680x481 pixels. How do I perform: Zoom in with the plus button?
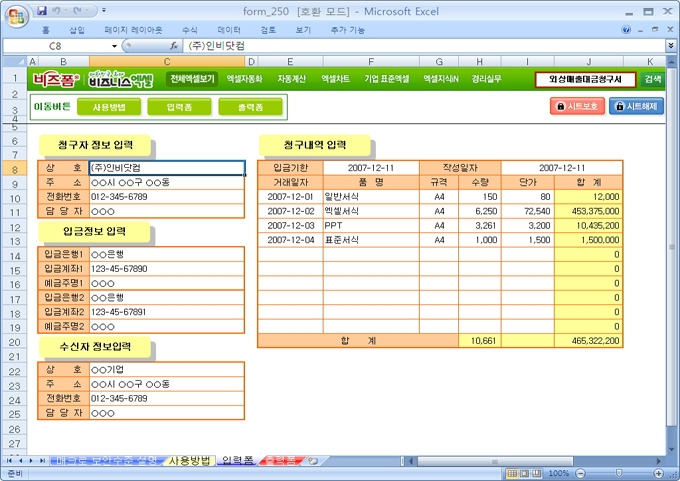[659, 473]
